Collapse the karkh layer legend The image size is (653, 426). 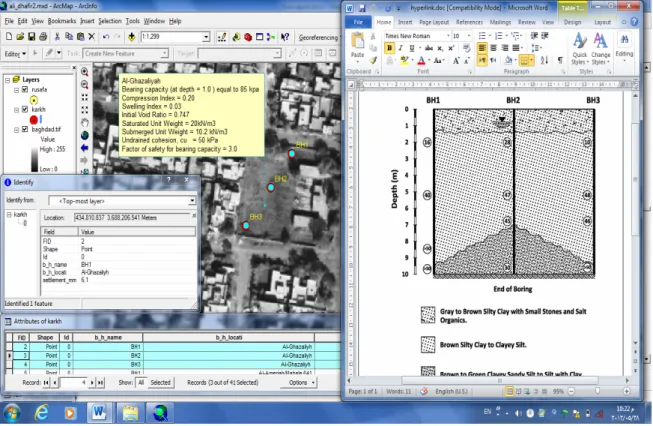coord(17,110)
